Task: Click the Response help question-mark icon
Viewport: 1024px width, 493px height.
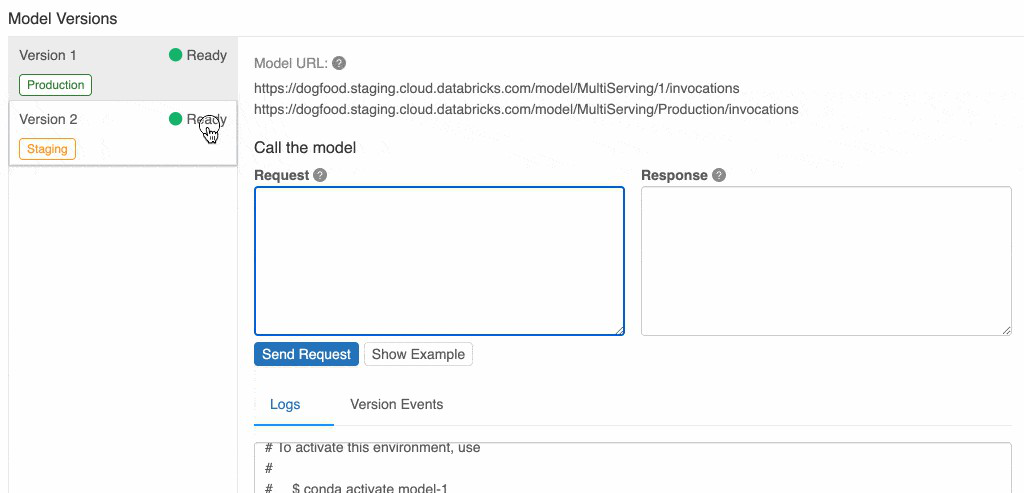Action: 719,175
